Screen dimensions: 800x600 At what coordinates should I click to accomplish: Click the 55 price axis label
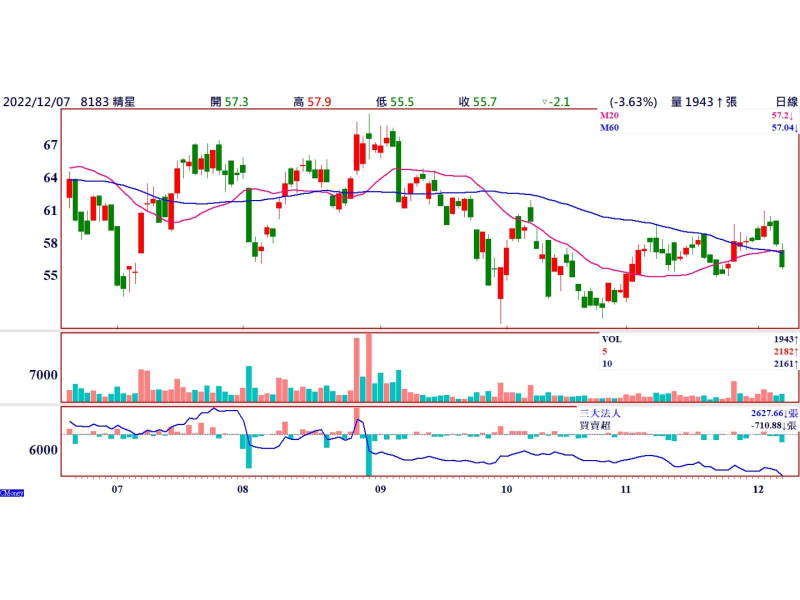(51, 276)
